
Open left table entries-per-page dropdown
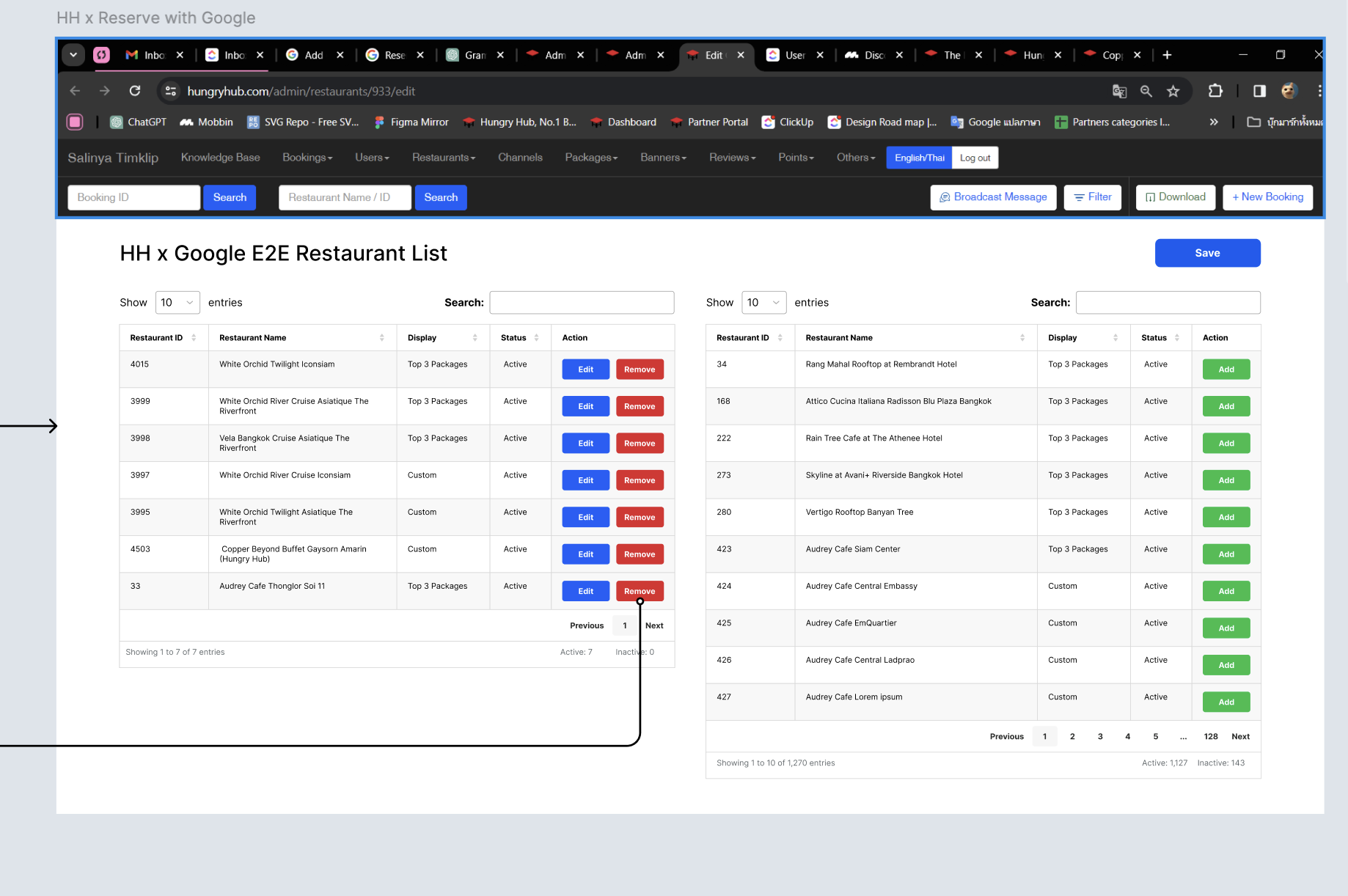(177, 303)
